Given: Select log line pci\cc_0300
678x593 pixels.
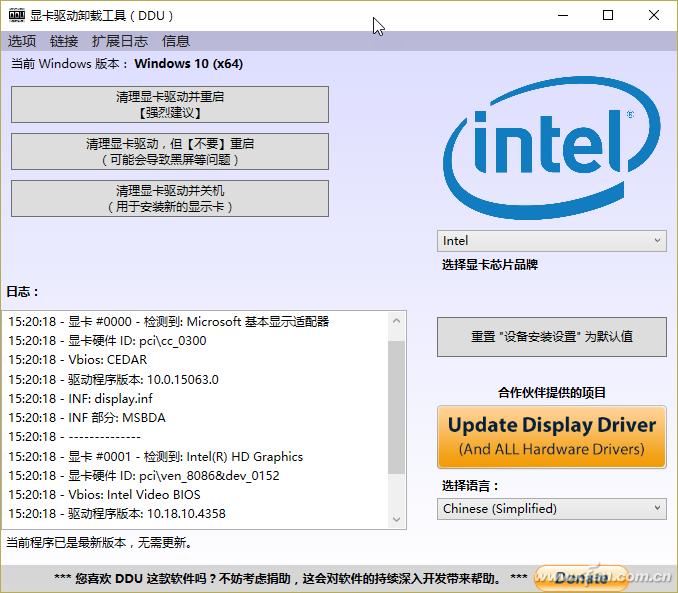Looking at the screenshot, I should point(107,341).
